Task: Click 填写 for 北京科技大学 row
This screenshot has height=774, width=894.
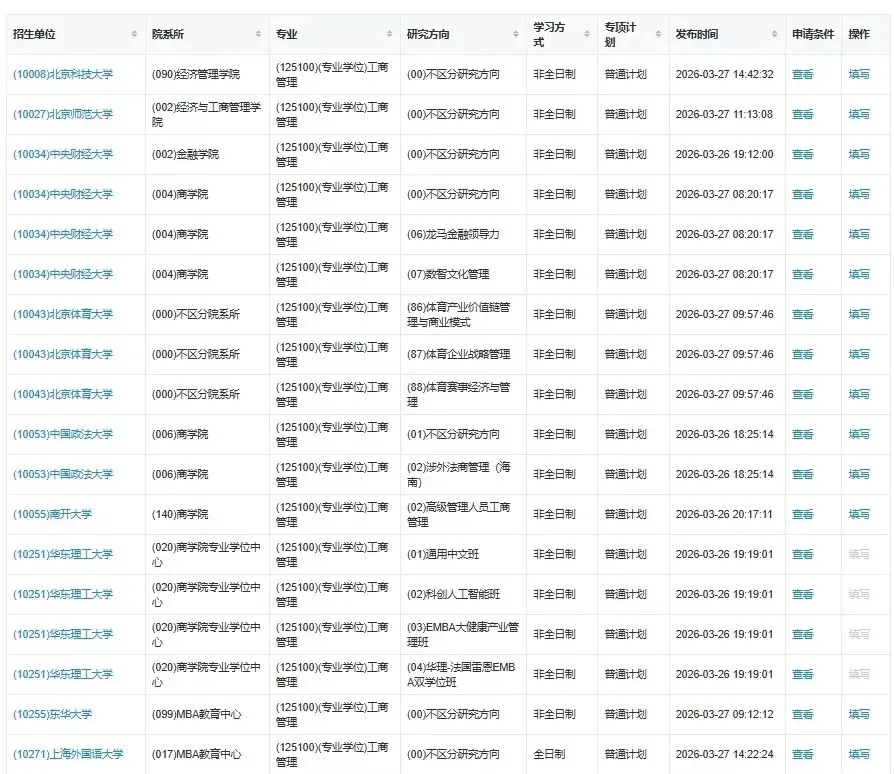Action: coord(859,74)
